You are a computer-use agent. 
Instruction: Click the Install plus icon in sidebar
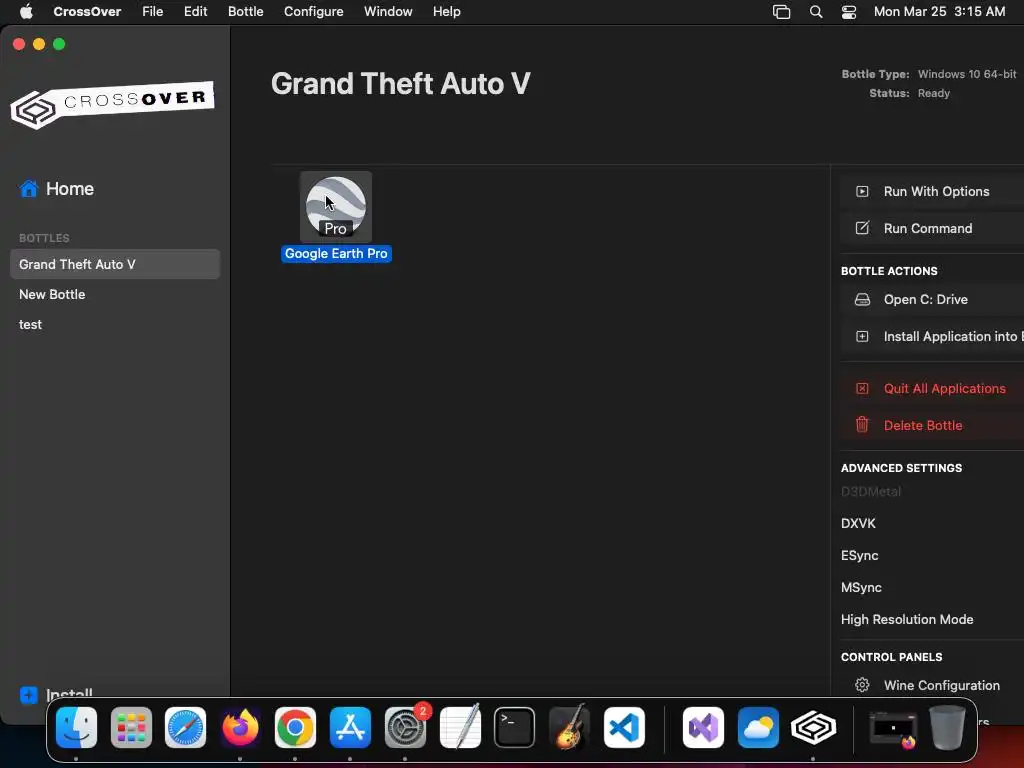click(x=29, y=694)
